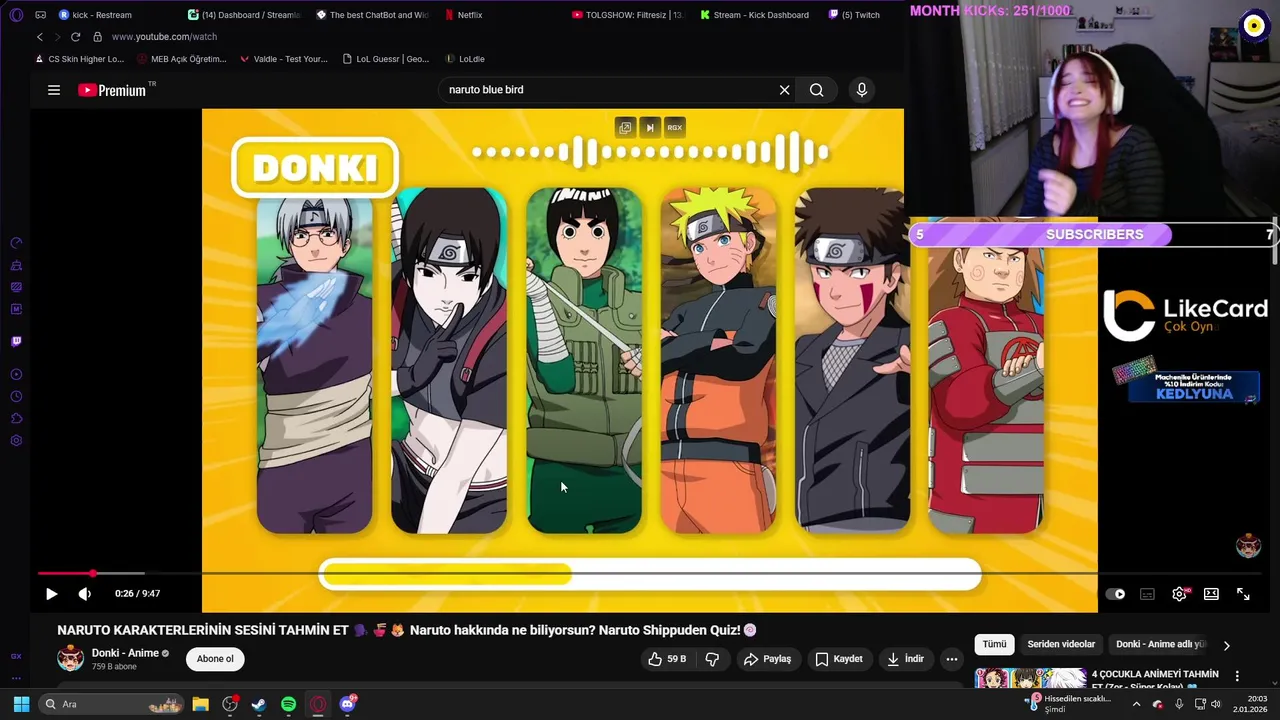This screenshot has height=720, width=1280.
Task: Click İndir download button
Action: pos(905,659)
